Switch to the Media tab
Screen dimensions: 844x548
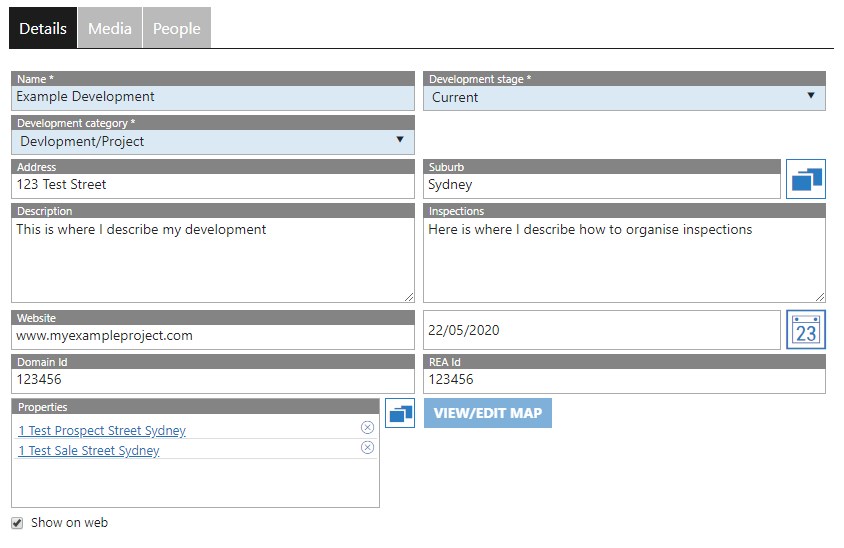coord(110,29)
